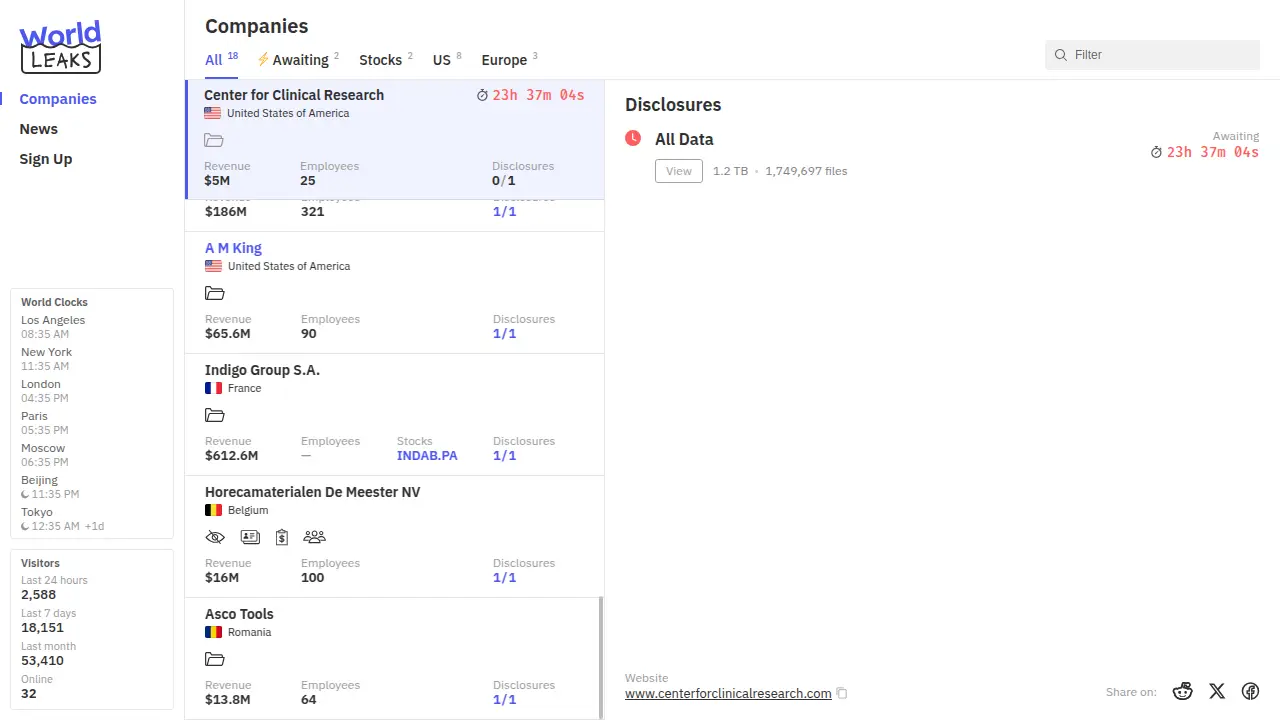Open INDAB.PA stock link
1280x720 pixels.
[x=427, y=455]
